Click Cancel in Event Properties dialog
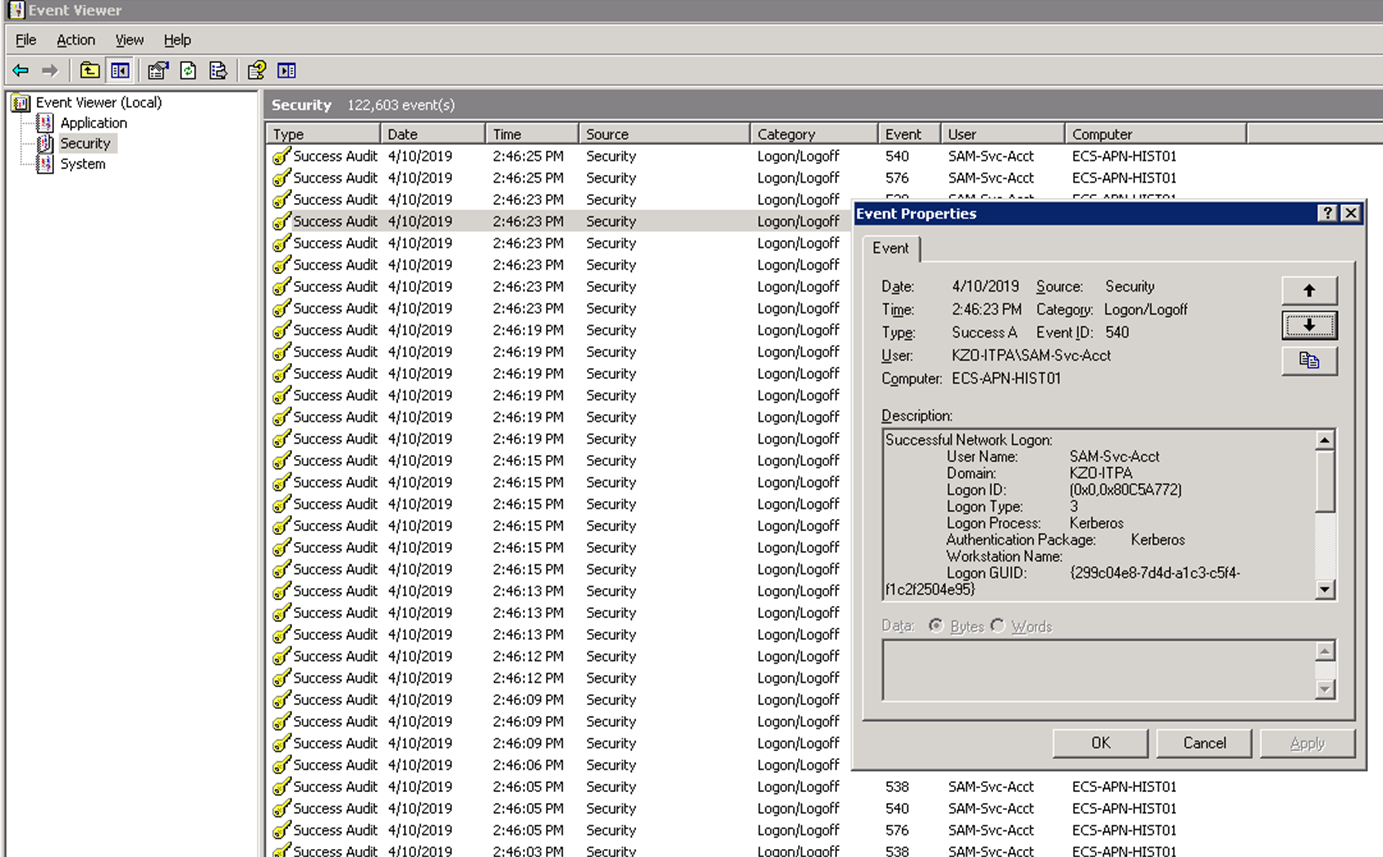This screenshot has width=1383, height=857. (1204, 743)
